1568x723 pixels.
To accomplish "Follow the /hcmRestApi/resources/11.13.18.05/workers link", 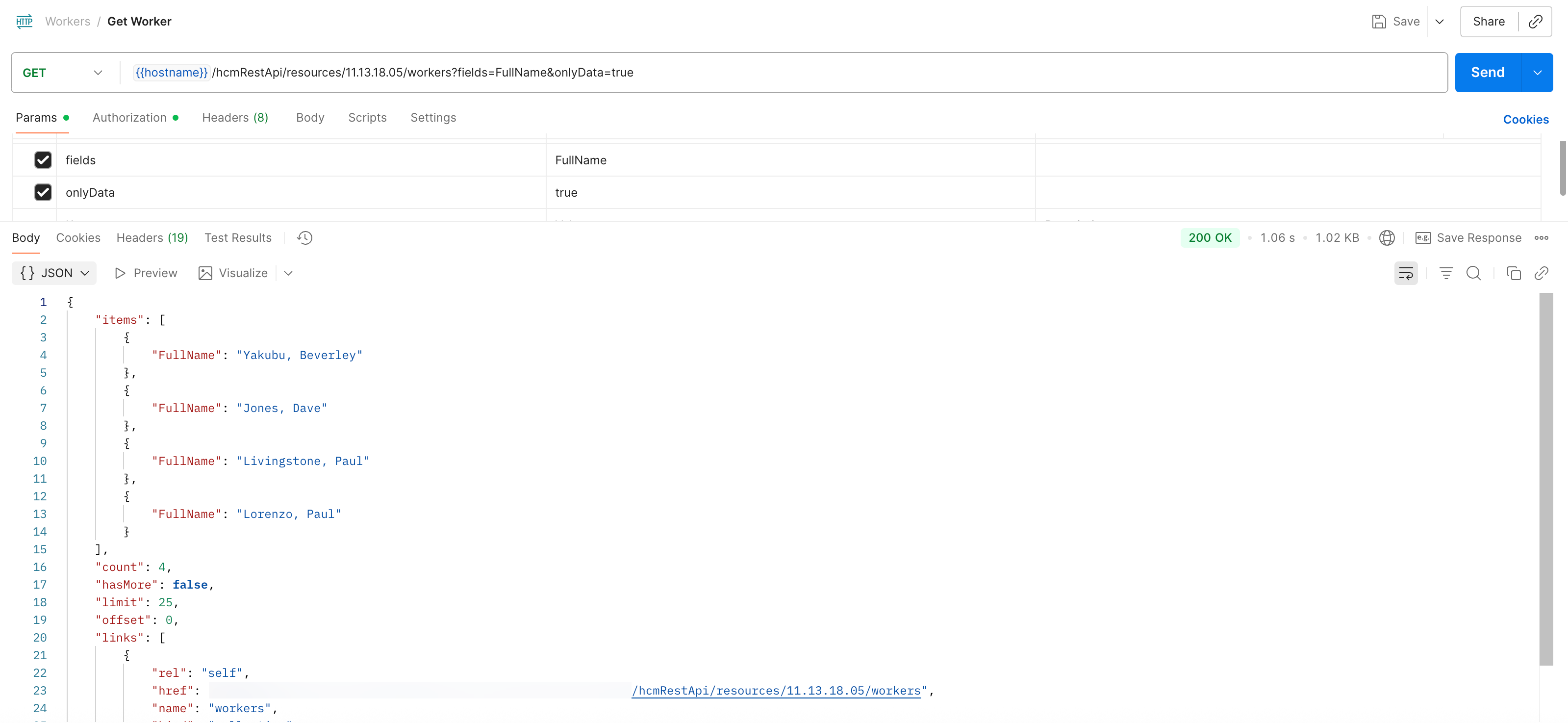I will click(x=776, y=690).
